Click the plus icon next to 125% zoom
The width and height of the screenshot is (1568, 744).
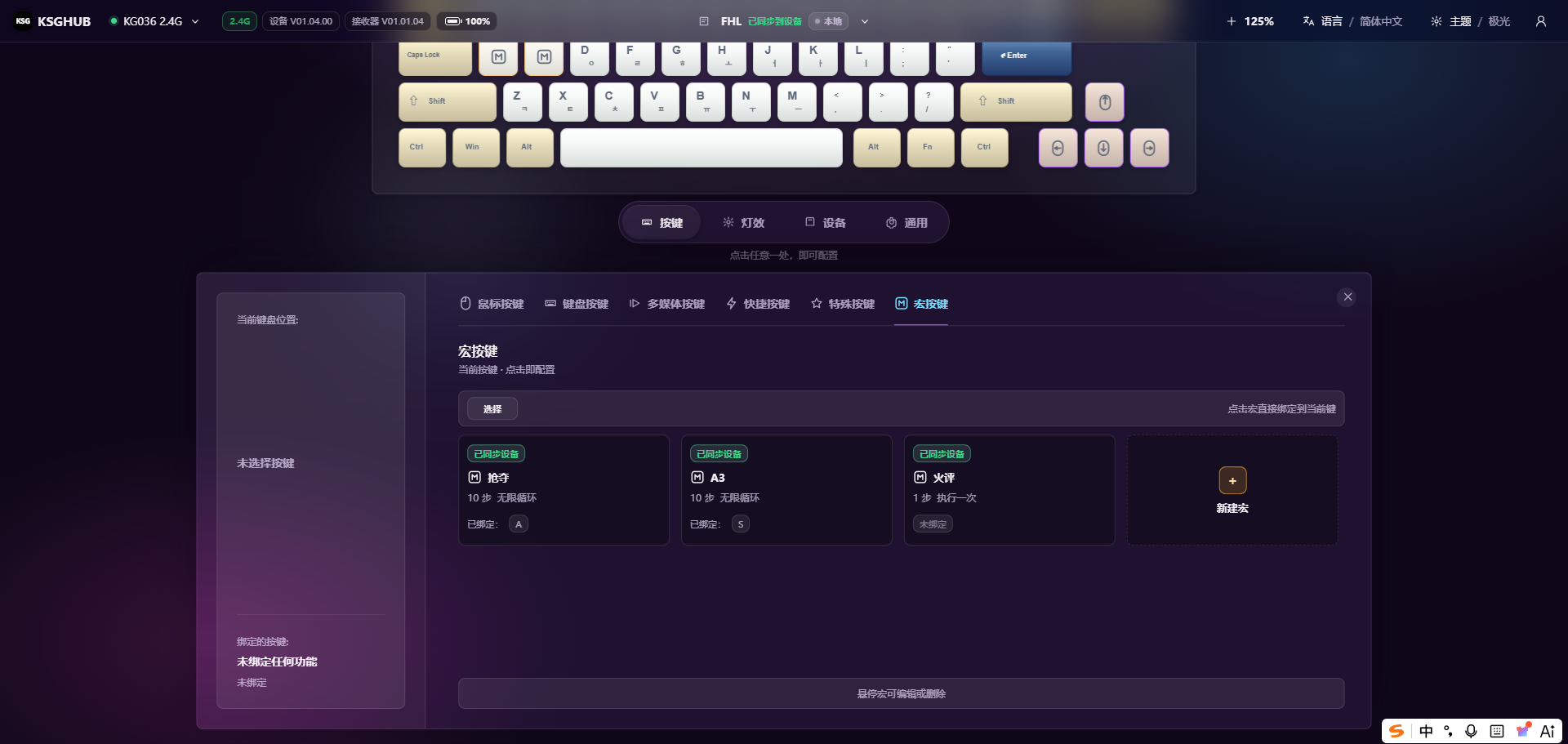point(1232,21)
